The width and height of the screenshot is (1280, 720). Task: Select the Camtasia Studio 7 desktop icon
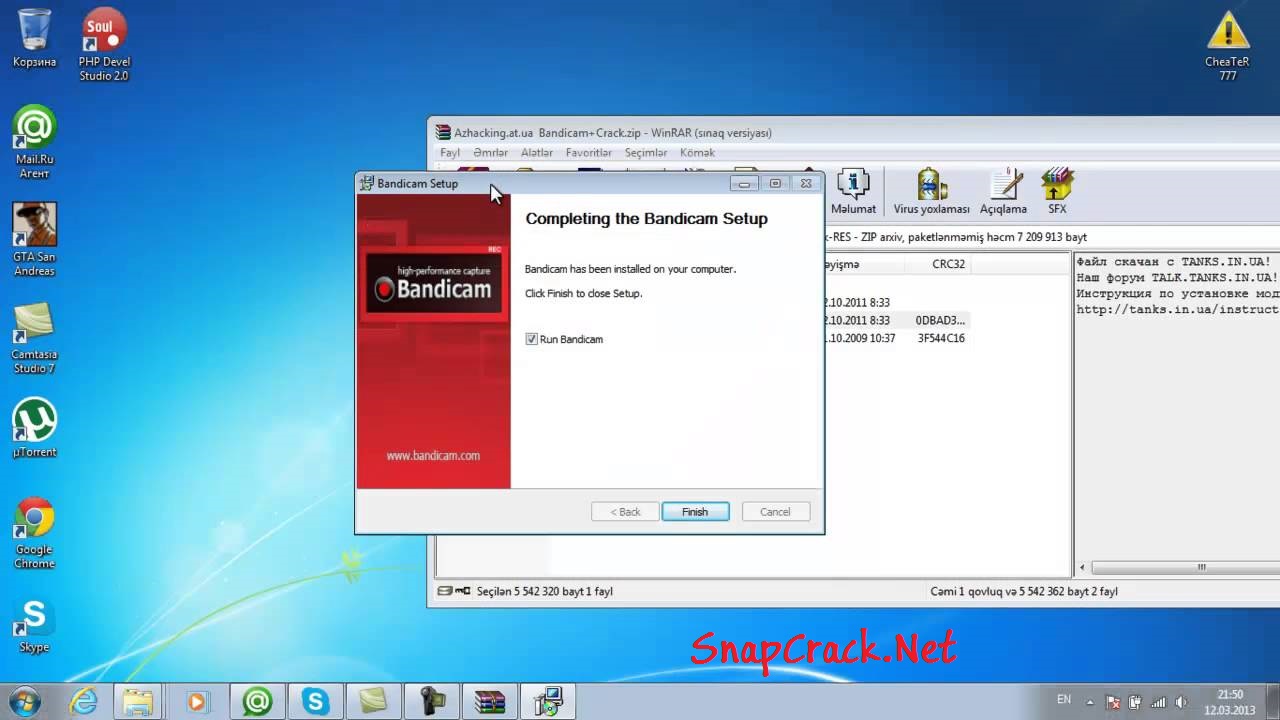[x=35, y=338]
